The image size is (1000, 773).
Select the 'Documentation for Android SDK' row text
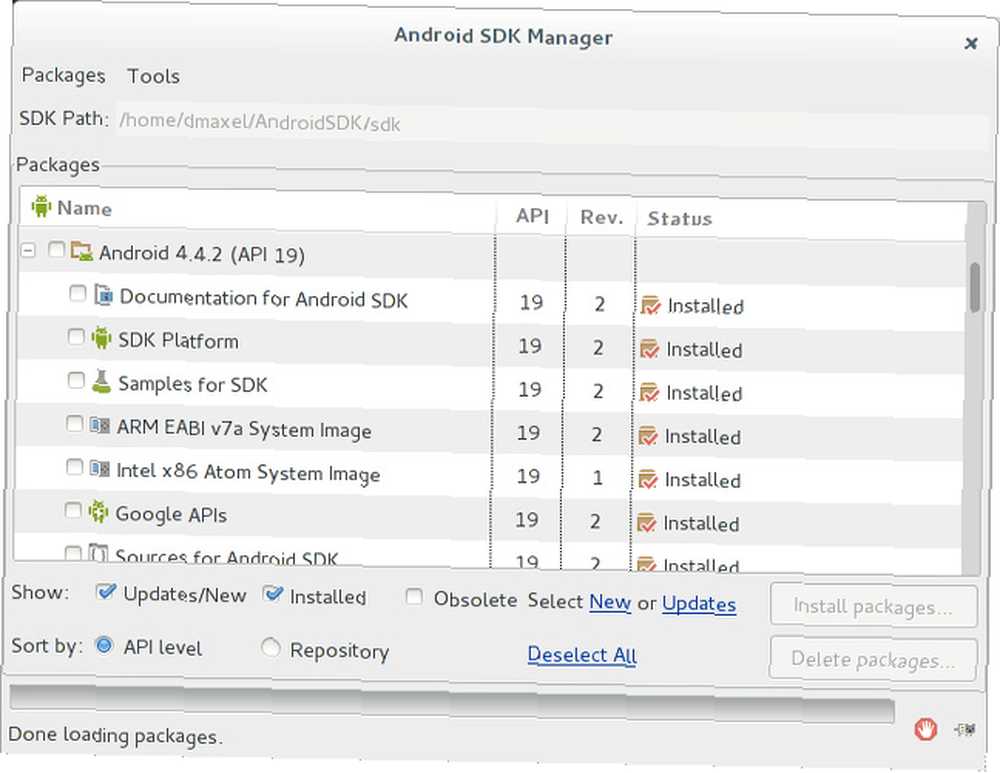click(x=263, y=298)
